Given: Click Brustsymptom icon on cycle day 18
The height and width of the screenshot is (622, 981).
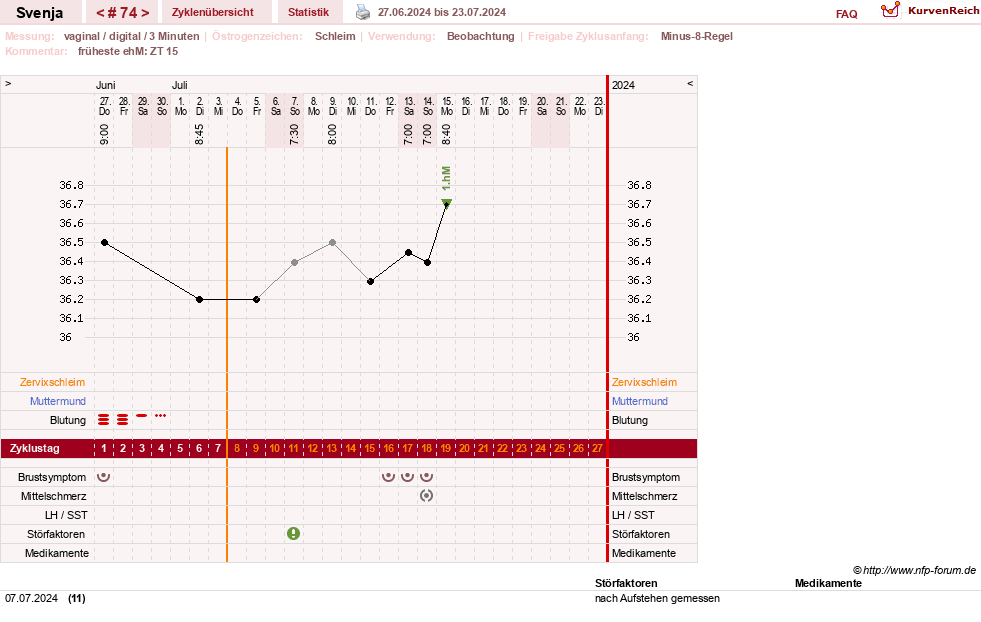Looking at the screenshot, I should 427,477.
